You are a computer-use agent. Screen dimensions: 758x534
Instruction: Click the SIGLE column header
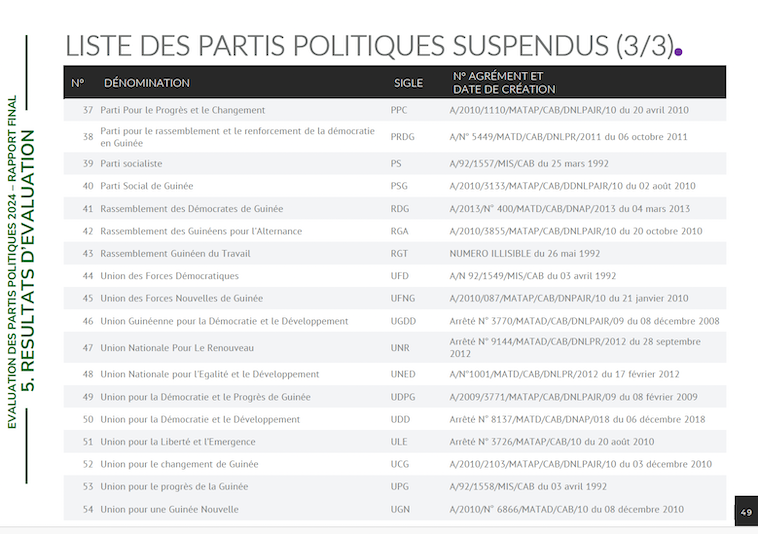pos(408,83)
